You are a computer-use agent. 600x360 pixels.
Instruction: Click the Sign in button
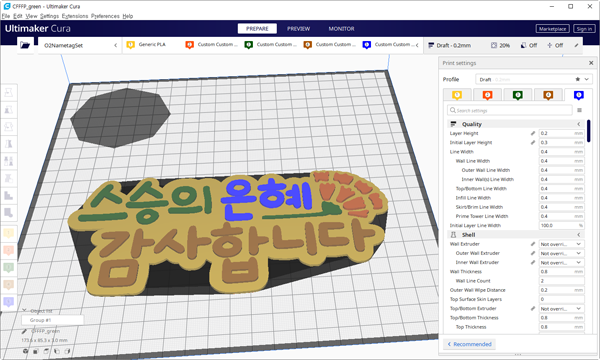(584, 29)
